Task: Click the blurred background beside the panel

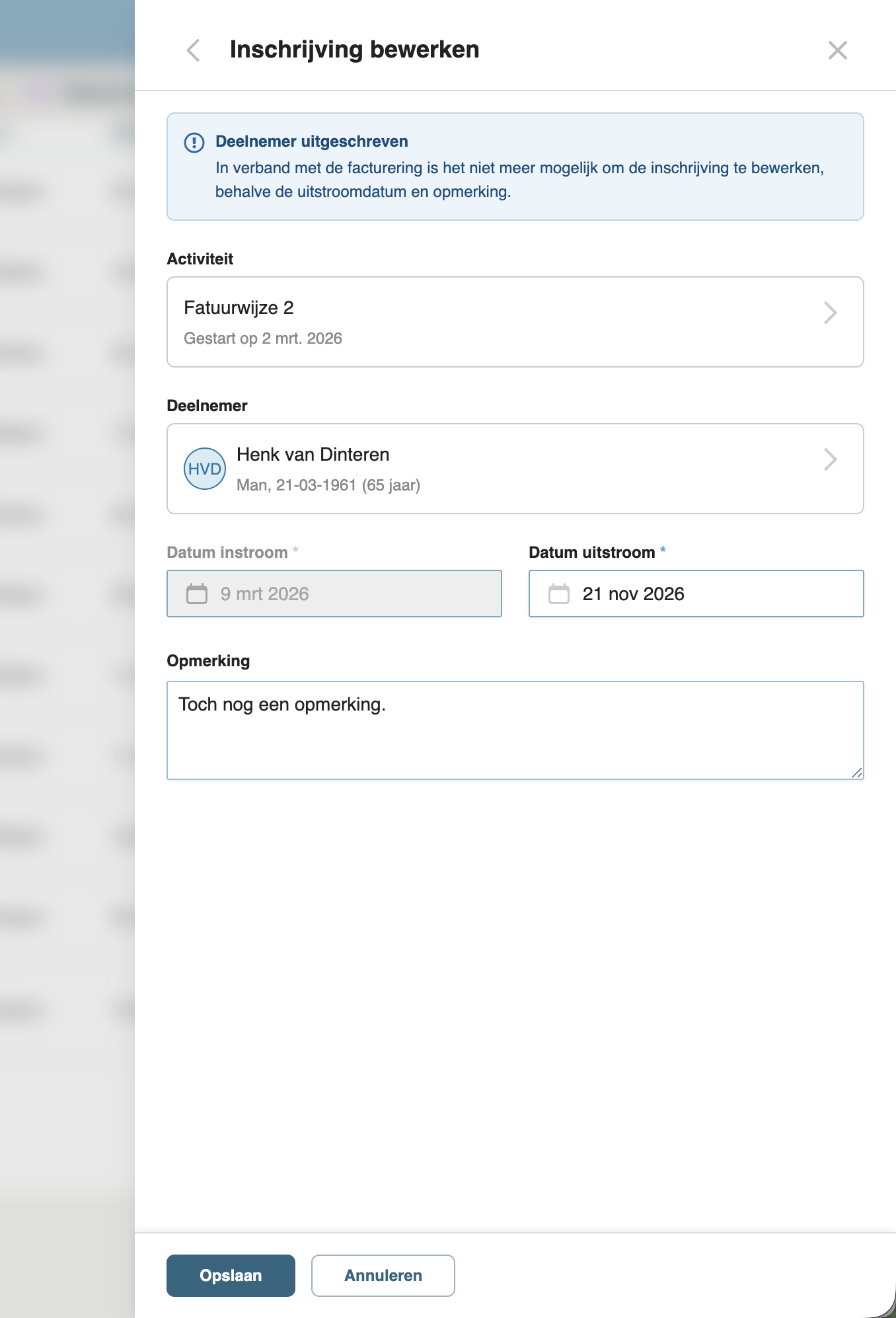Action: click(66, 661)
